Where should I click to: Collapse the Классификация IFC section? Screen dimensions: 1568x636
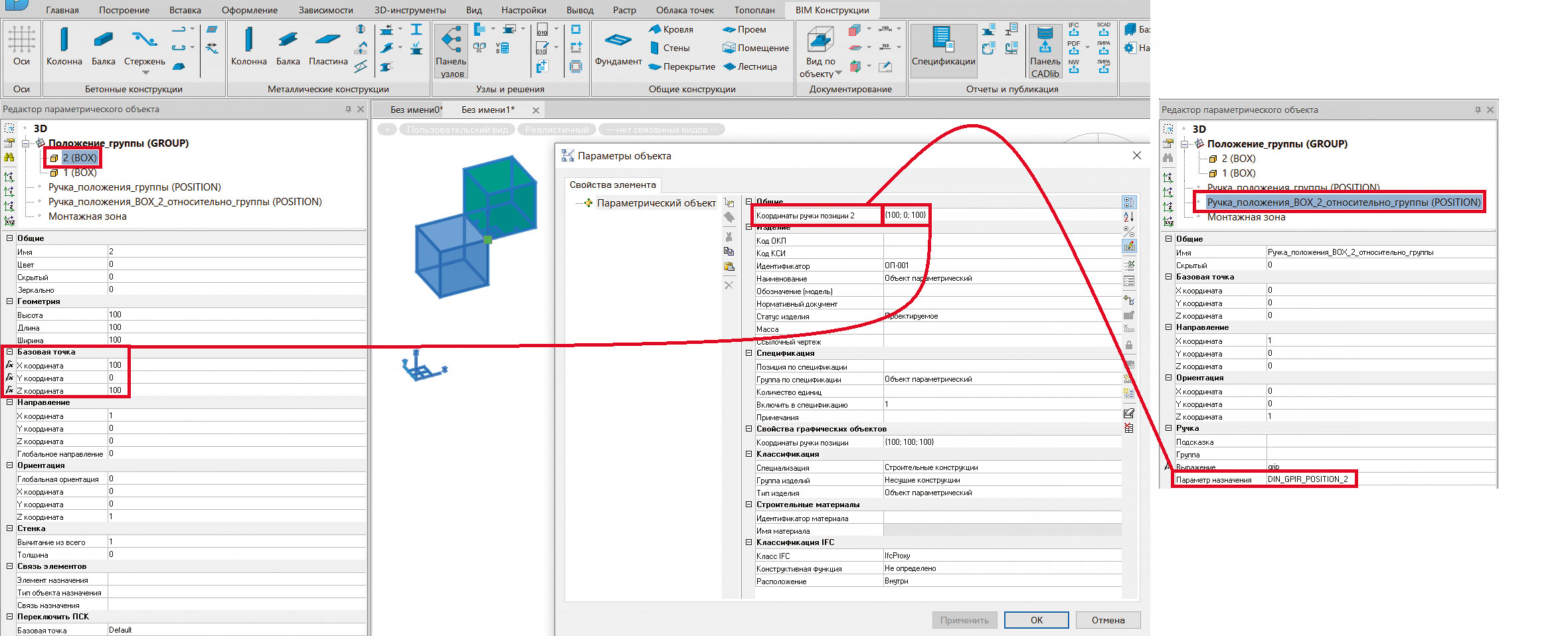(748, 542)
